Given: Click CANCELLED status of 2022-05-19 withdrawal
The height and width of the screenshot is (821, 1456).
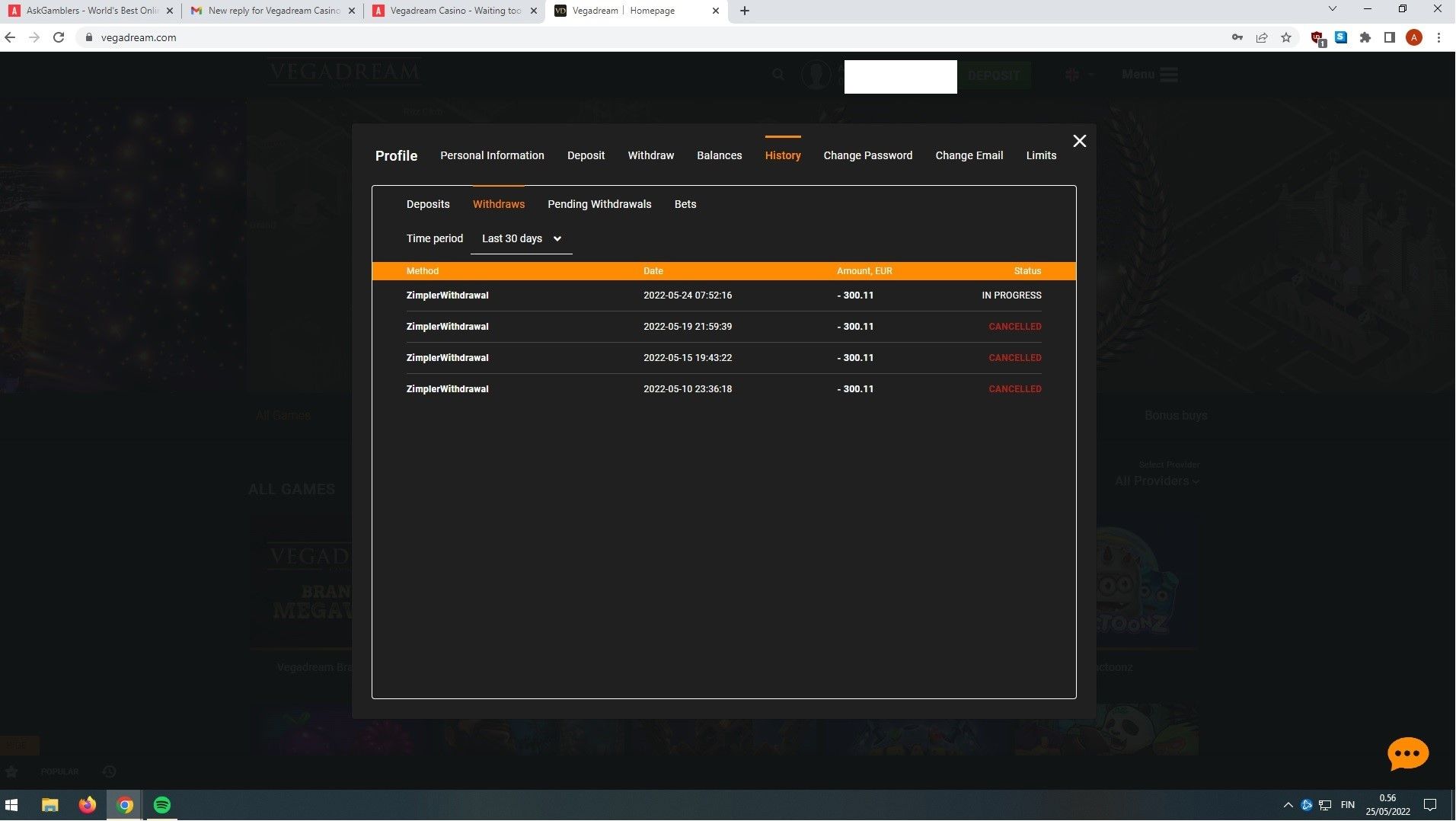Looking at the screenshot, I should coord(1015,327).
